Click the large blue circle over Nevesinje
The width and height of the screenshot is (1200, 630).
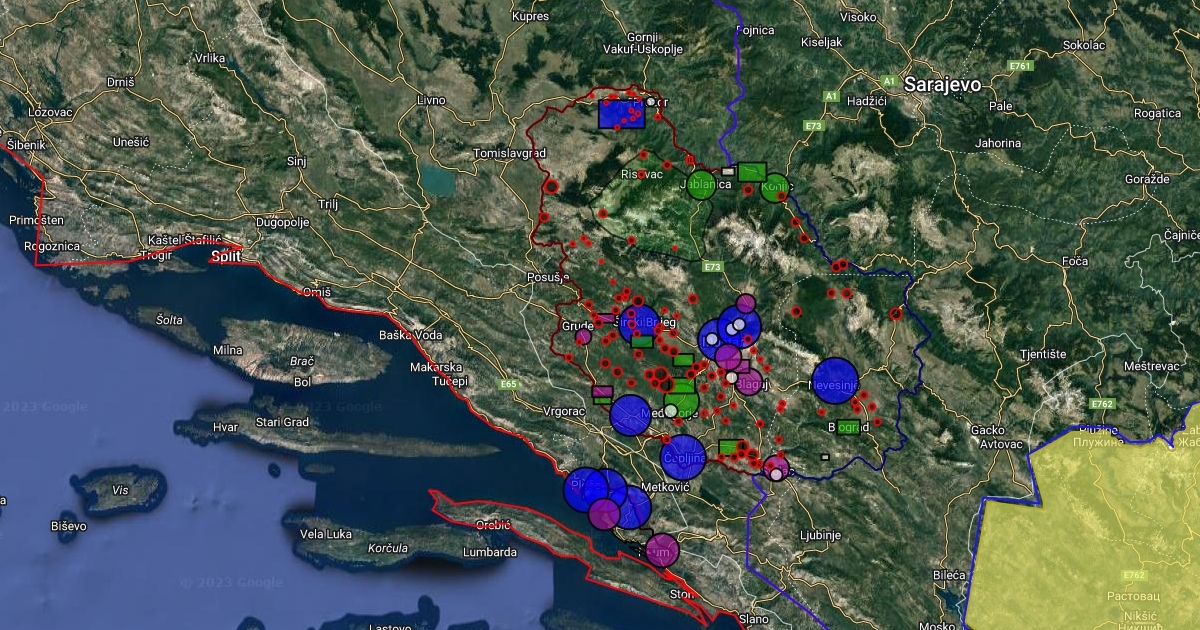pyautogui.click(x=836, y=381)
